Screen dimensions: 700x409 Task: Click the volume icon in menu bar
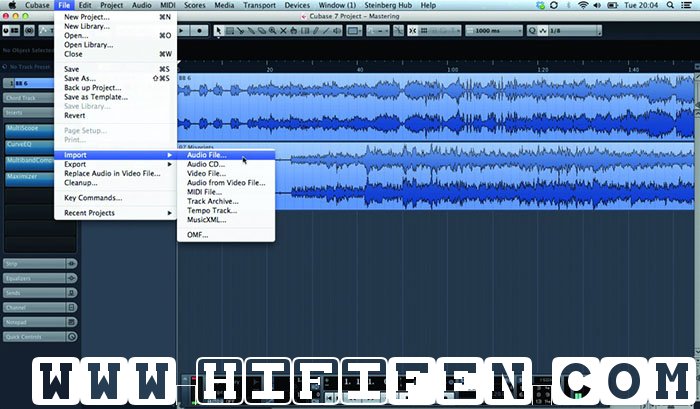(597, 5)
